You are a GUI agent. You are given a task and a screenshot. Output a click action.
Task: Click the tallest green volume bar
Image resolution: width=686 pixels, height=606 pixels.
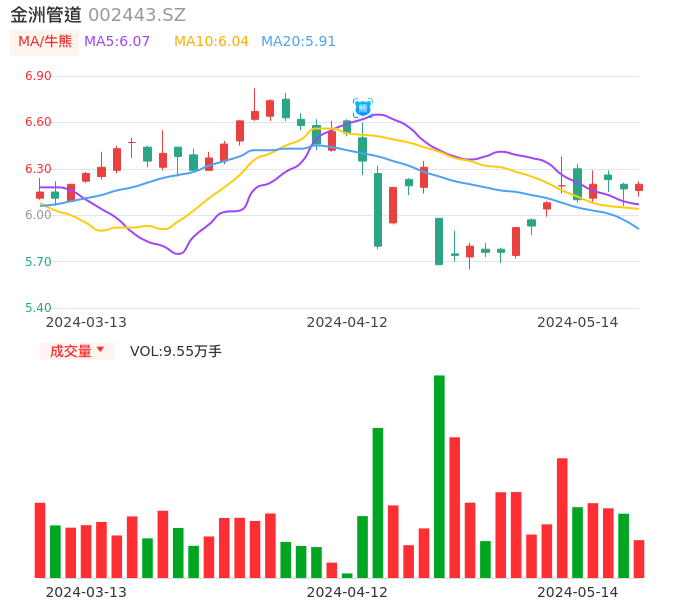coord(439,476)
